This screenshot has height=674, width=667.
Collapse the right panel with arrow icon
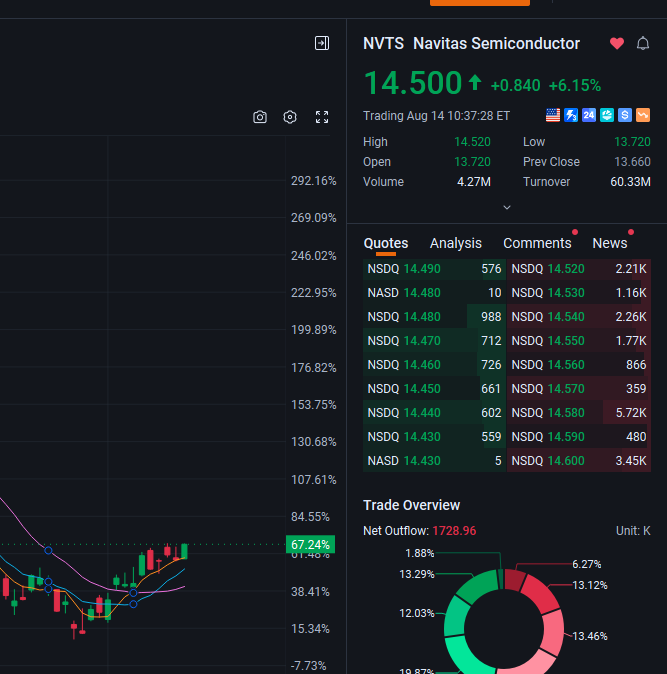click(x=322, y=43)
